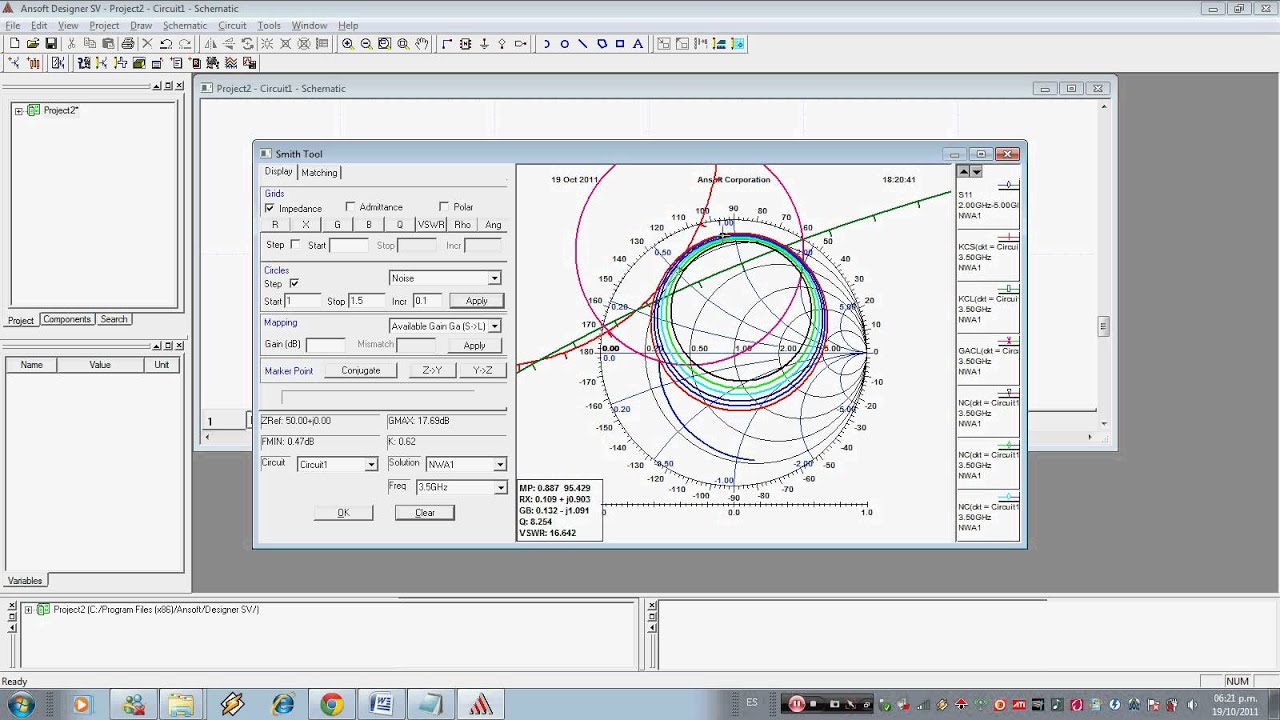Screen dimensions: 1280x720
Task: Open Internet Explorer from the taskbar
Action: (x=282, y=705)
